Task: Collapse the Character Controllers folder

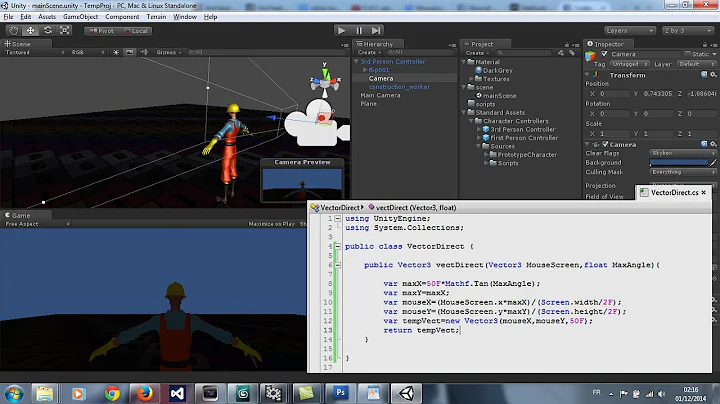Action: (x=471, y=121)
